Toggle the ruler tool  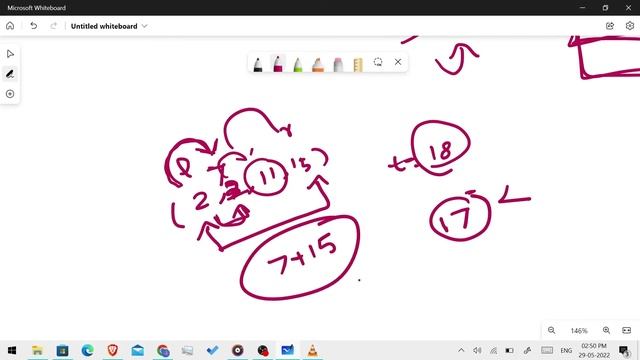(x=358, y=64)
